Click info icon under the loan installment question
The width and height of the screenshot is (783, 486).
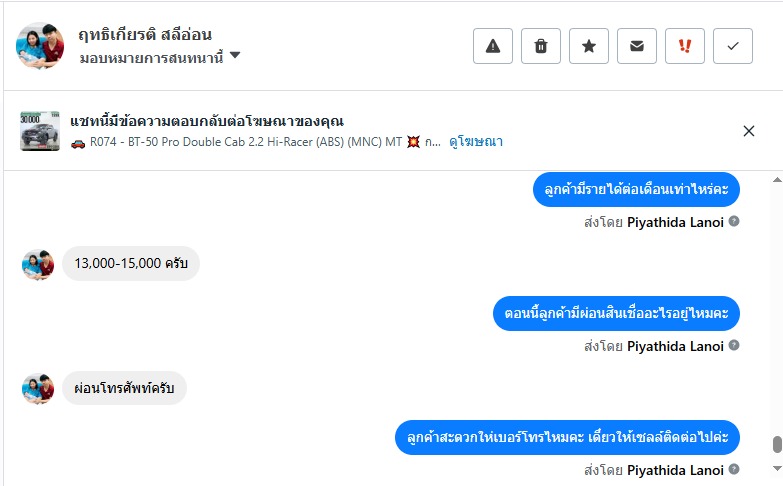[x=734, y=346]
